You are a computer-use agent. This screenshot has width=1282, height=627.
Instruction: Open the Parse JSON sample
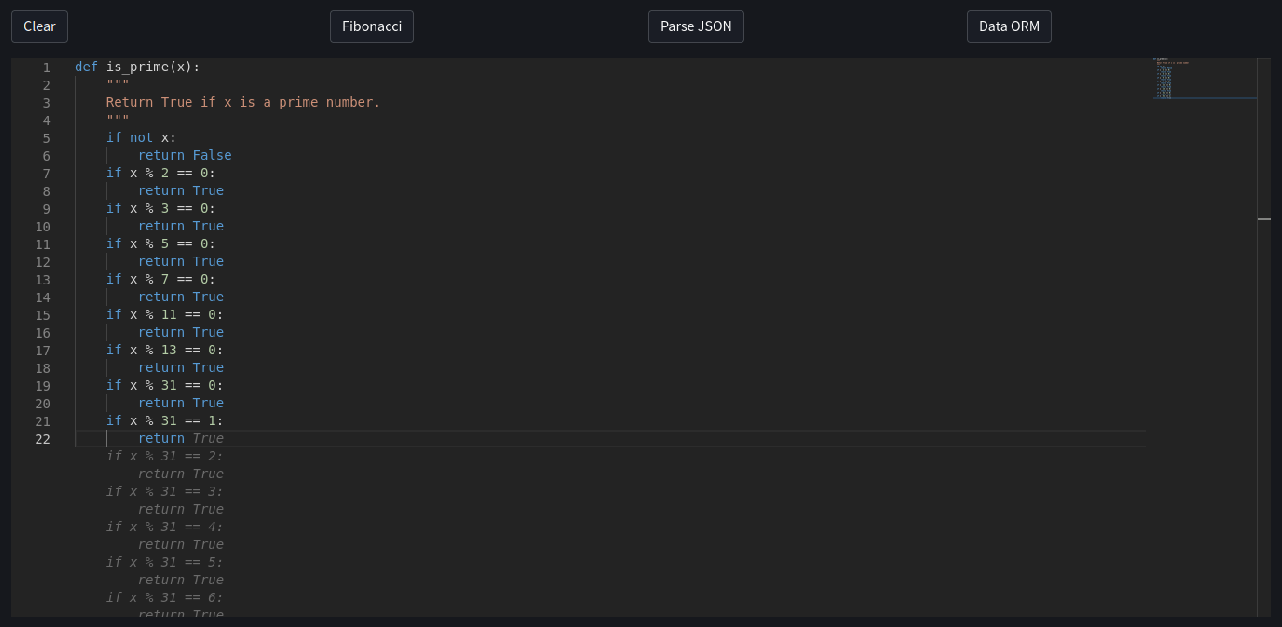tap(695, 26)
